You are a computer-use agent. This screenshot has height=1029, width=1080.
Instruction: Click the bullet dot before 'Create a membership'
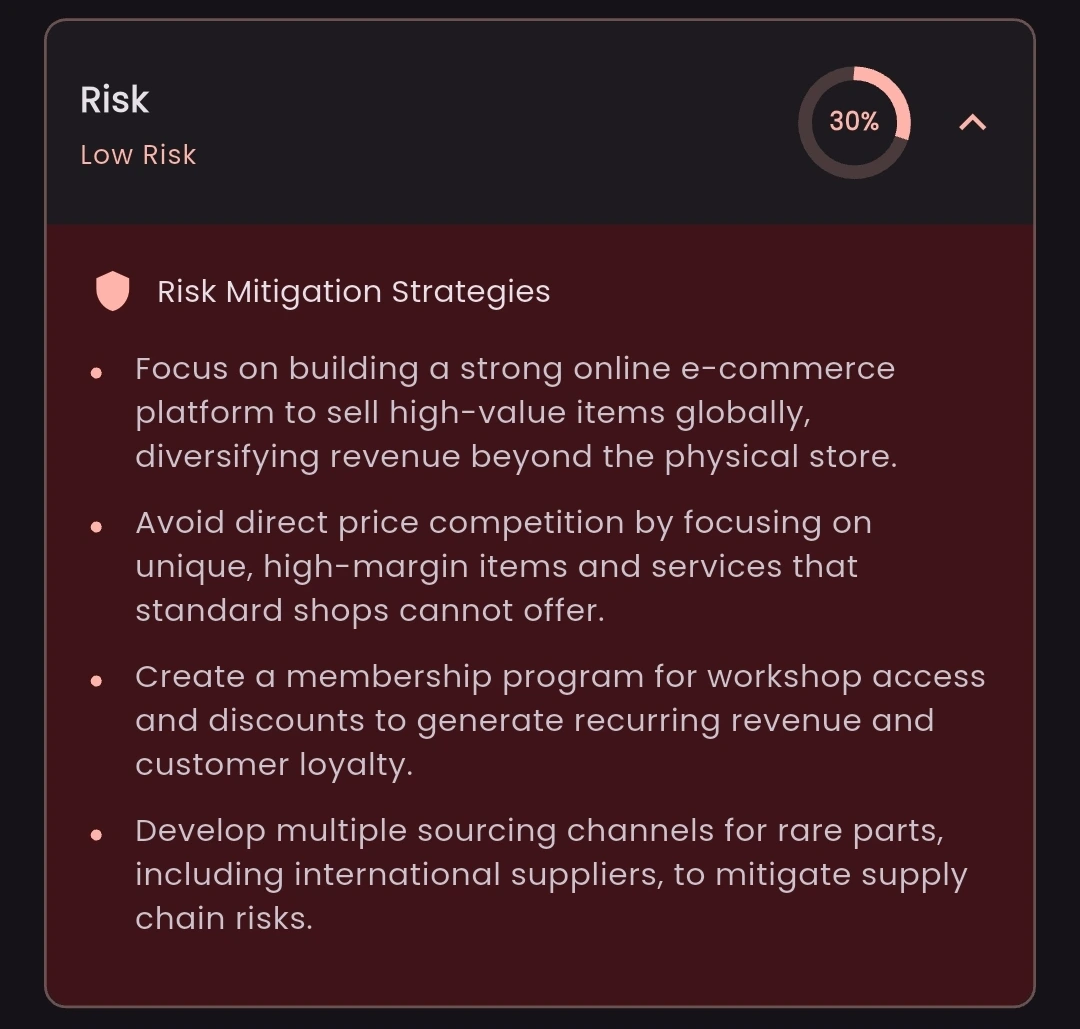point(96,681)
